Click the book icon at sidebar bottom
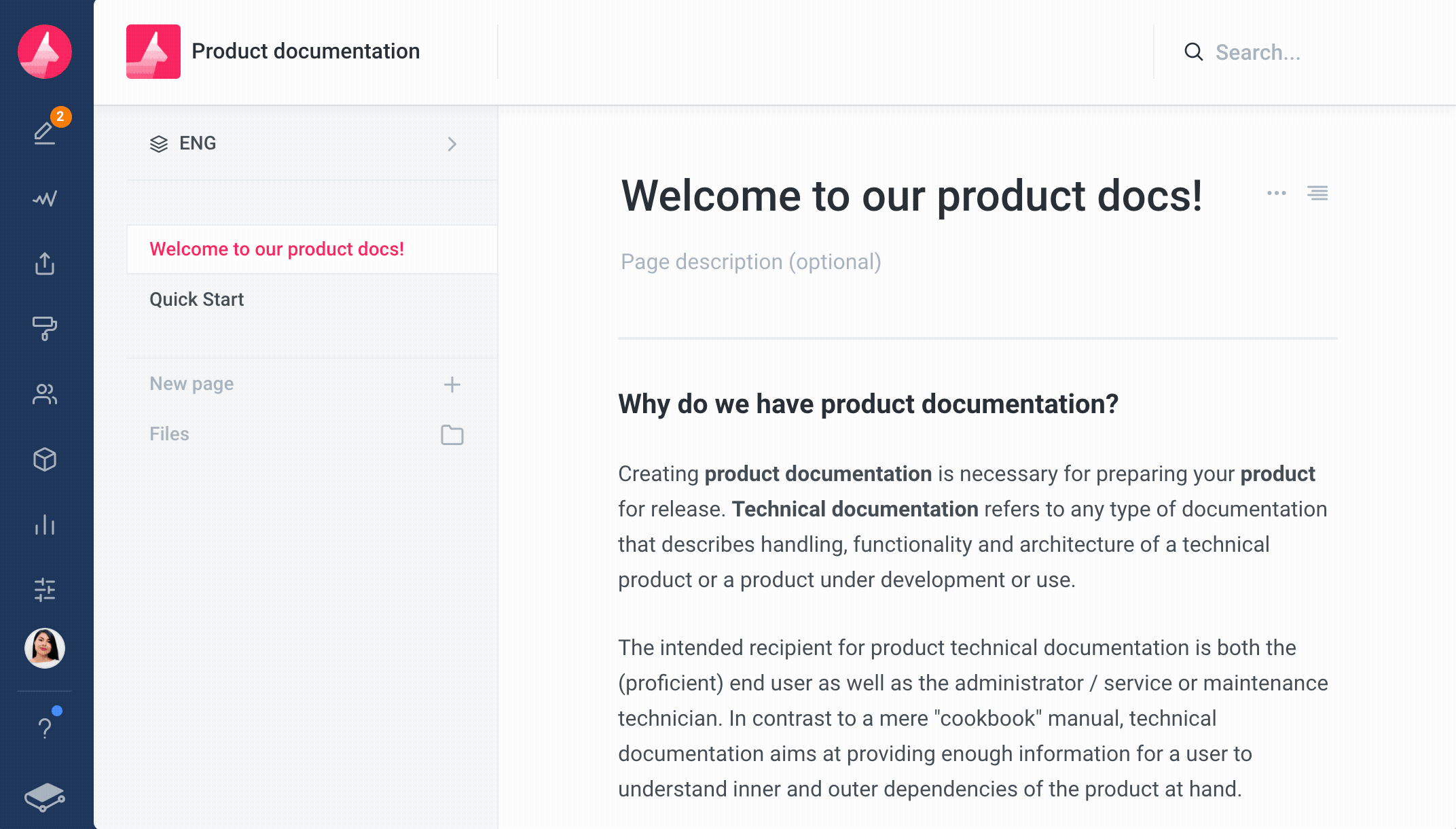The height and width of the screenshot is (829, 1456). coord(45,796)
